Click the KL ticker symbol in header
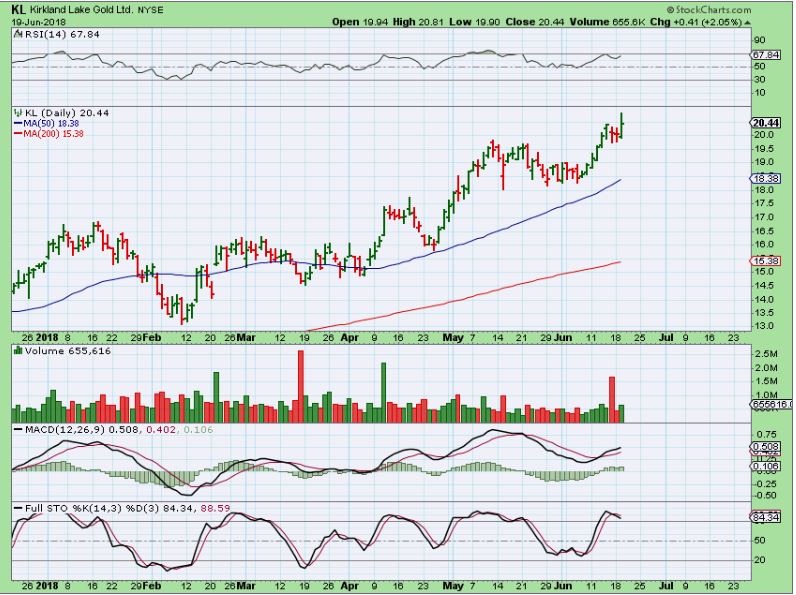 click(18, 9)
